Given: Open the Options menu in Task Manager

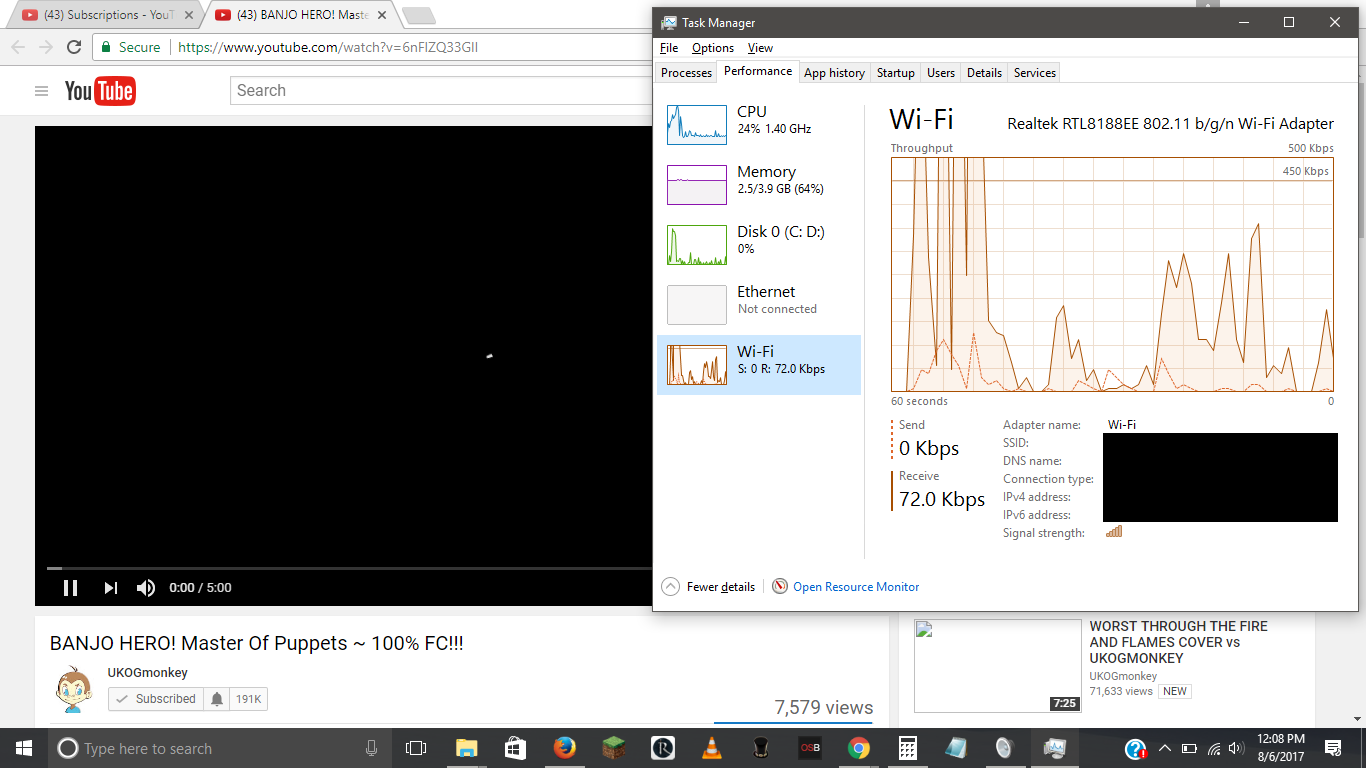Looking at the screenshot, I should pyautogui.click(x=712, y=48).
